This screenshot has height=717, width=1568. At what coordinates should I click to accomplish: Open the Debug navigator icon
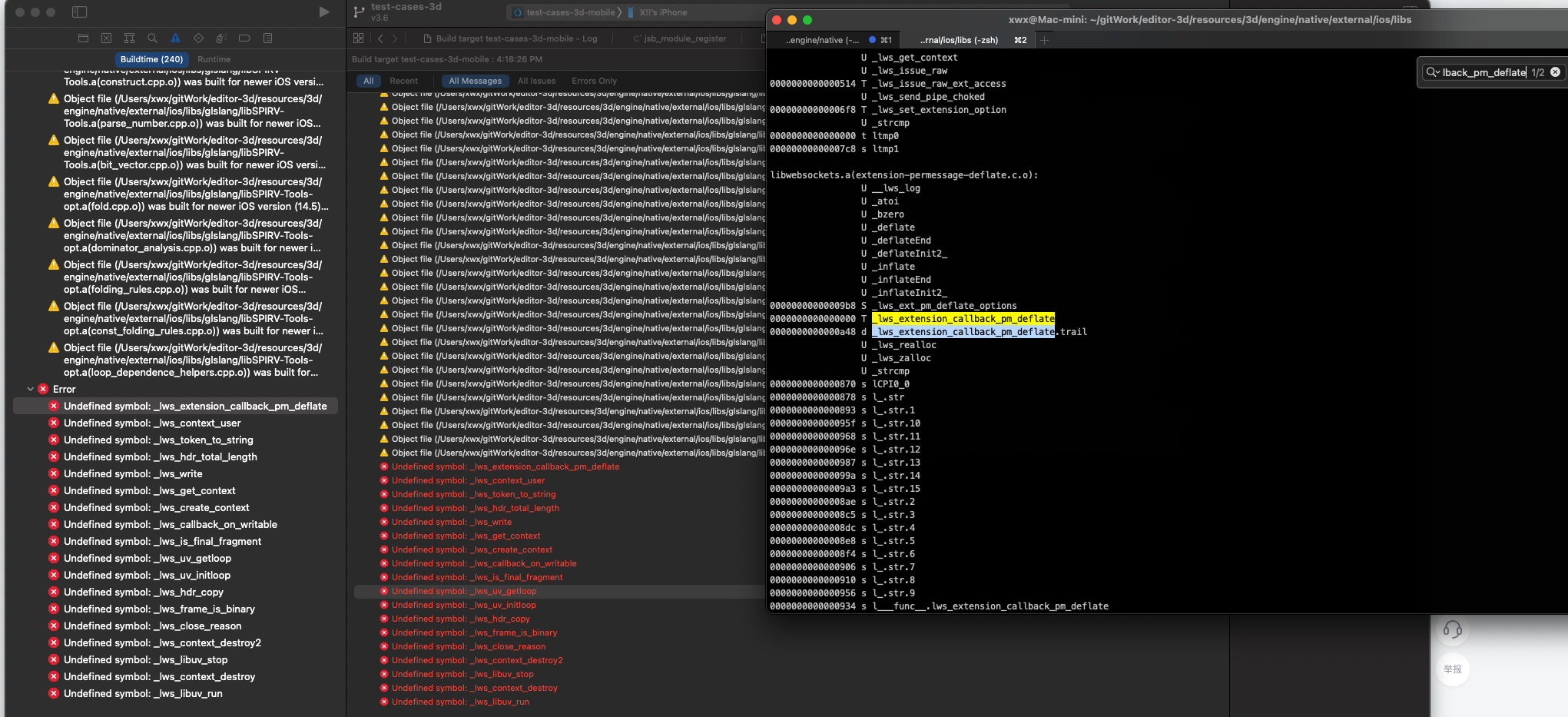point(221,38)
